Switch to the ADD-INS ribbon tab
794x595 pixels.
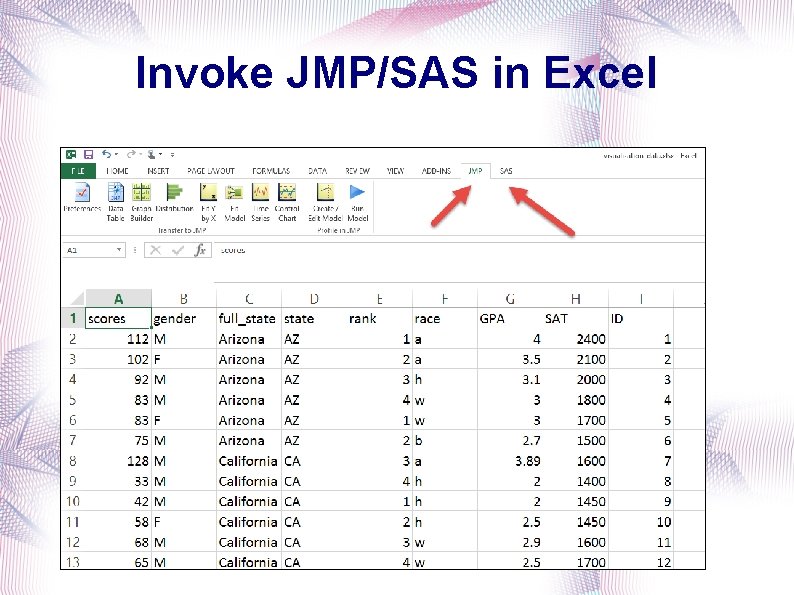pos(436,171)
